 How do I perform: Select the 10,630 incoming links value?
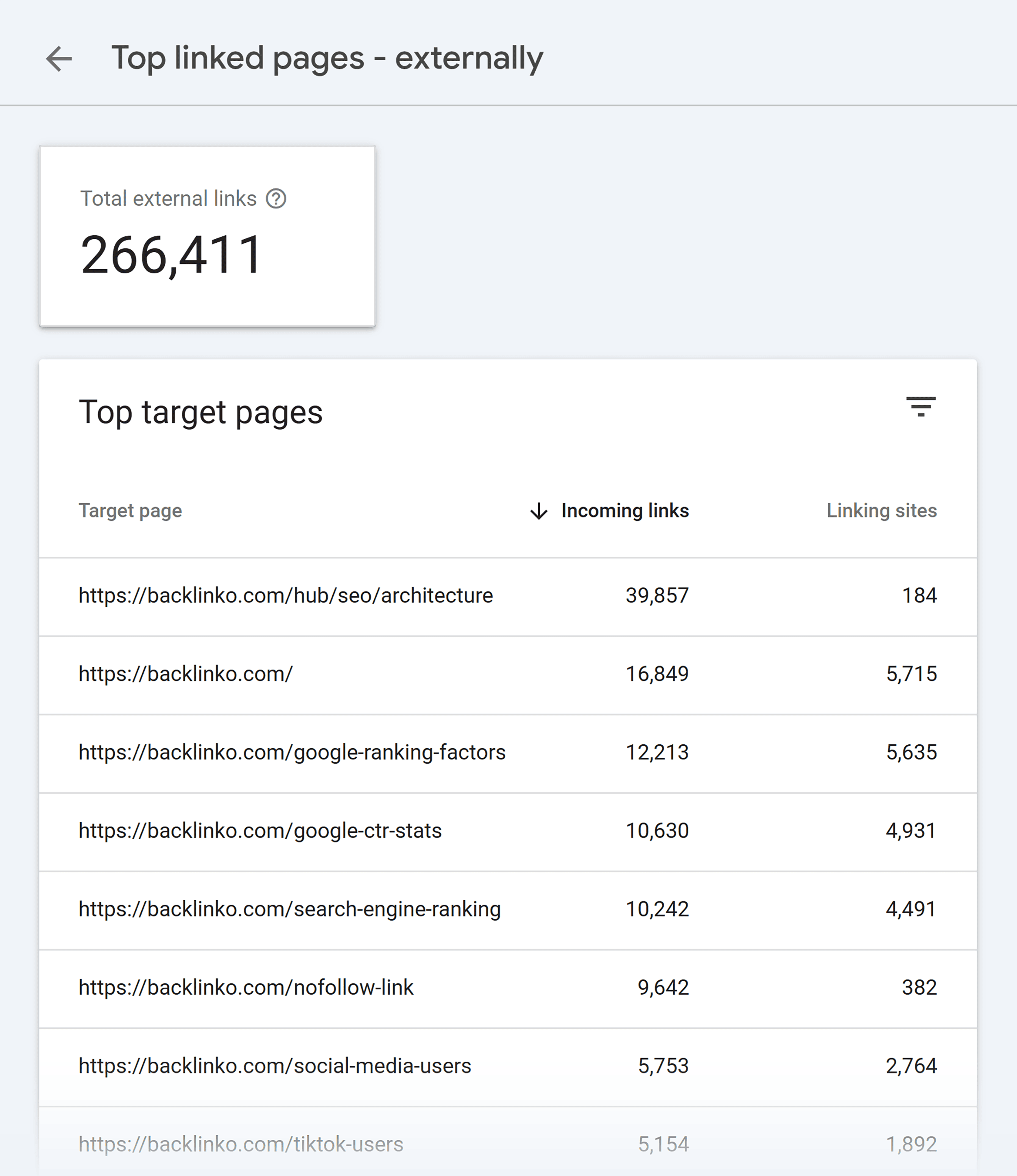click(657, 830)
